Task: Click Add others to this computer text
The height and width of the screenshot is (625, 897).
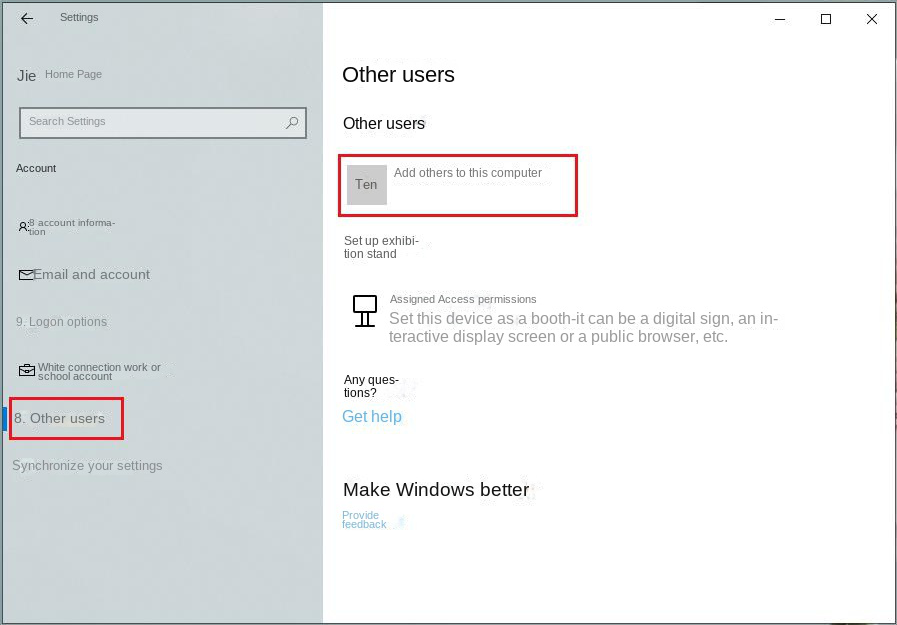Action: (468, 173)
